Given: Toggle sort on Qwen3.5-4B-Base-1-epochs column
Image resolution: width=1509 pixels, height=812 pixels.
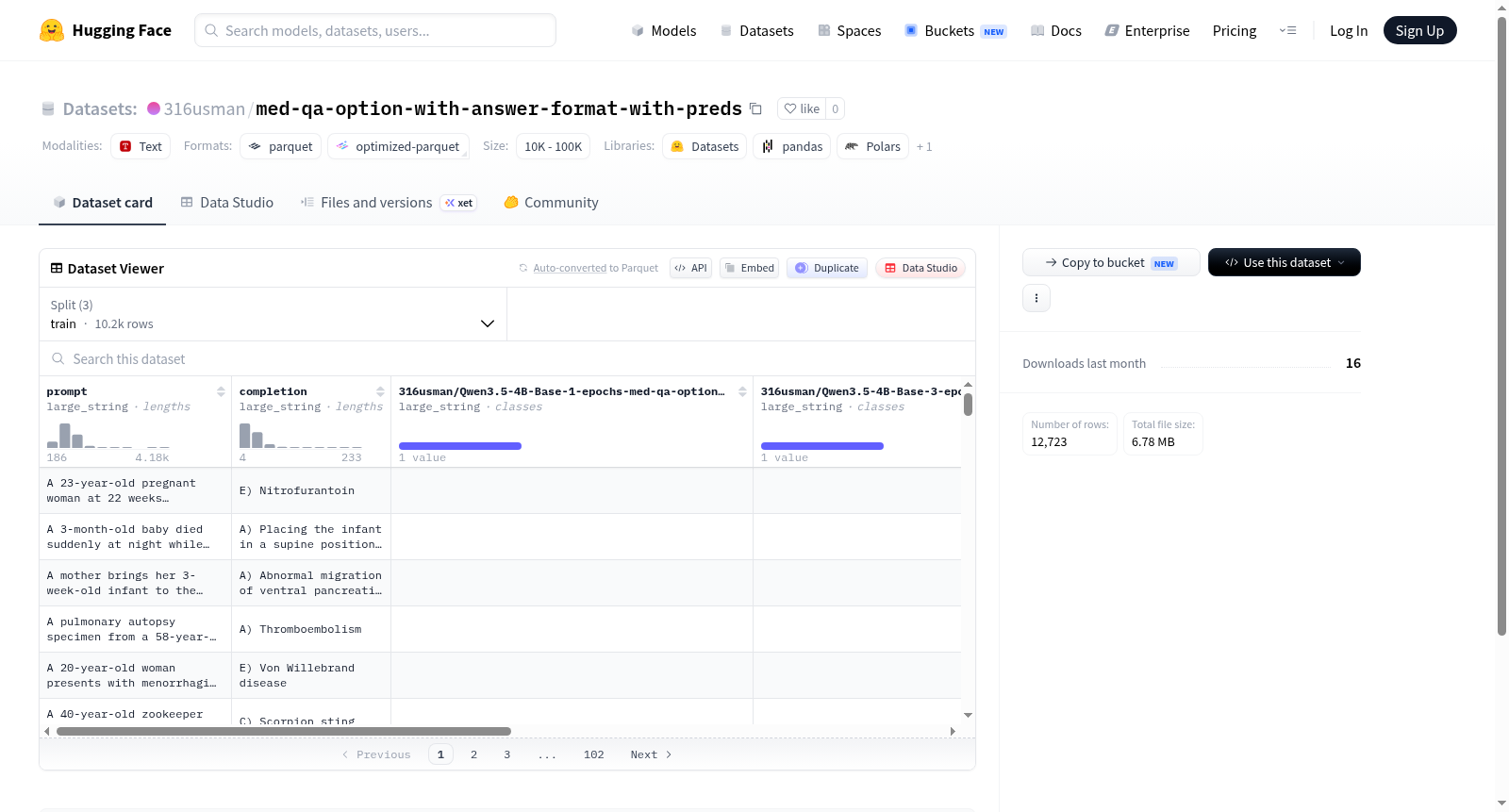Looking at the screenshot, I should click(x=742, y=391).
